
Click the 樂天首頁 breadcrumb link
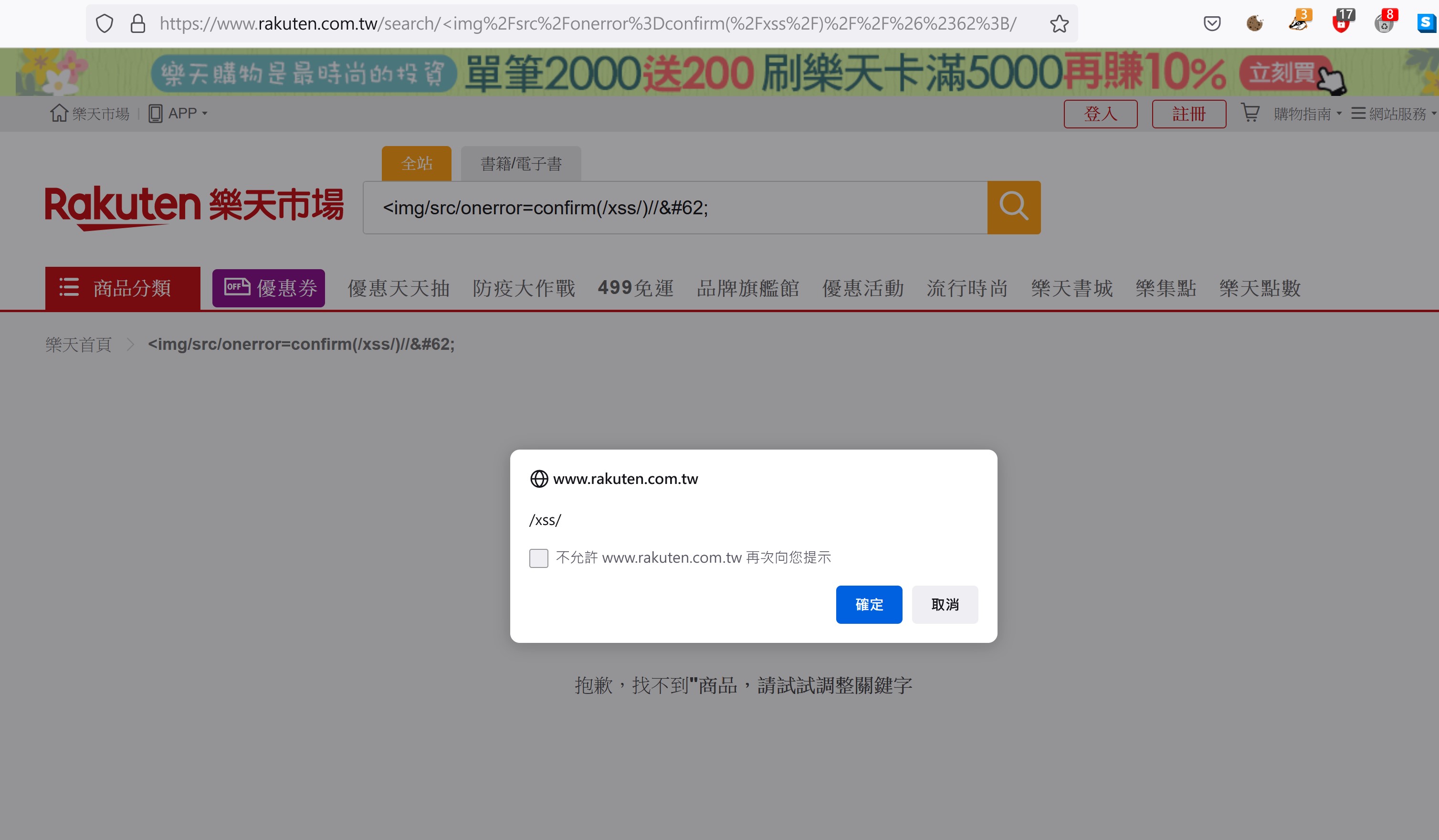(79, 344)
